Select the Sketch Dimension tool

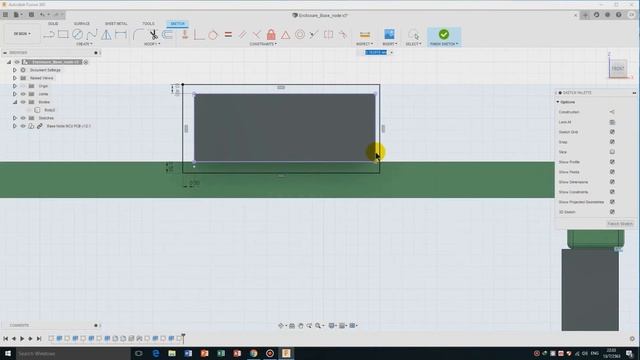[121, 35]
